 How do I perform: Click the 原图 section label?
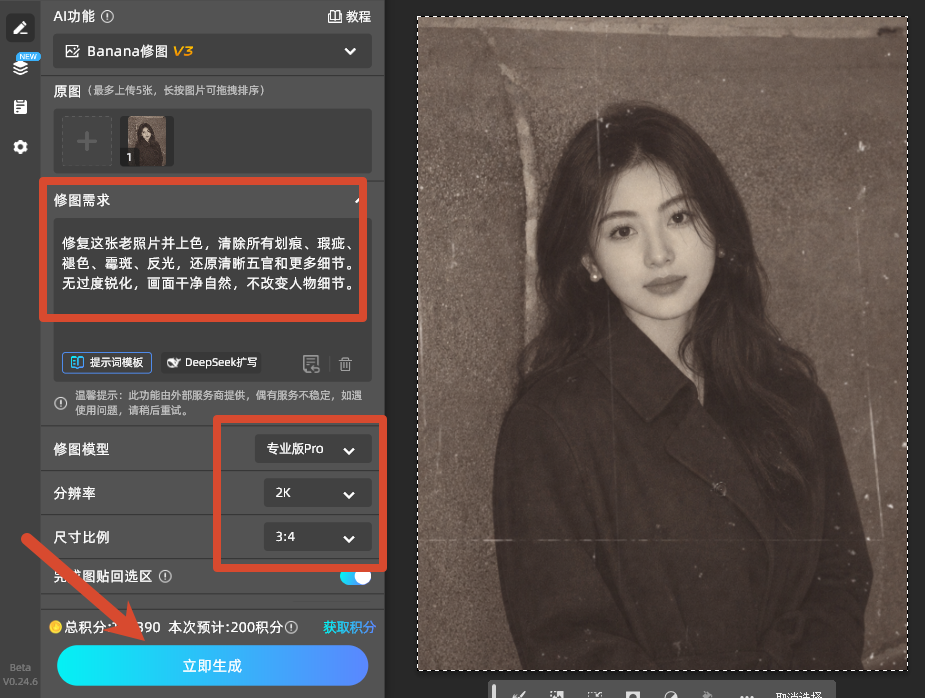coord(67,91)
